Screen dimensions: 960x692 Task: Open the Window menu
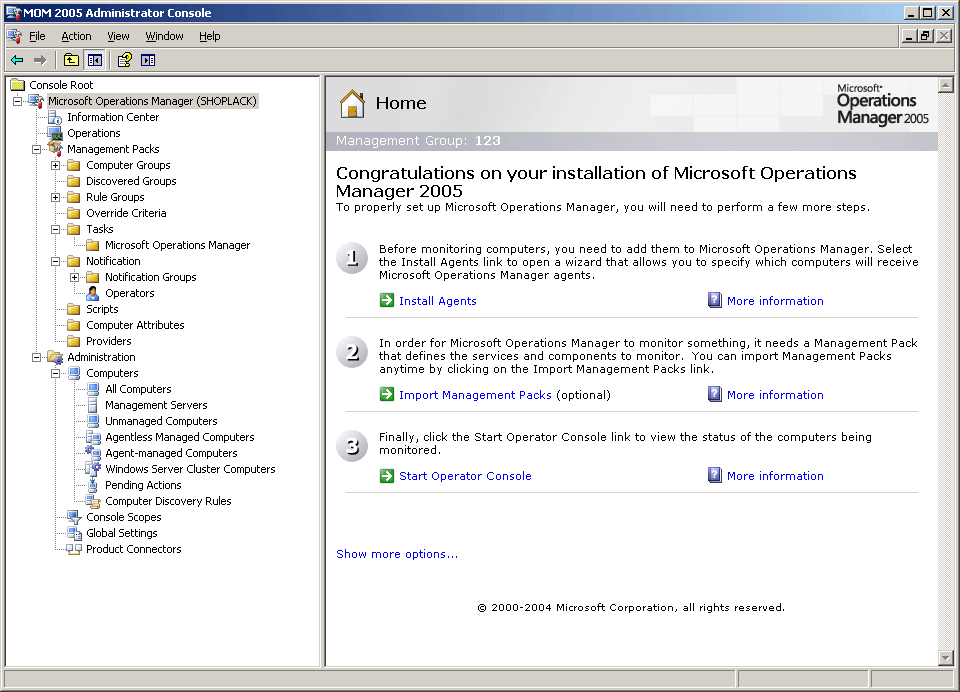tap(164, 36)
